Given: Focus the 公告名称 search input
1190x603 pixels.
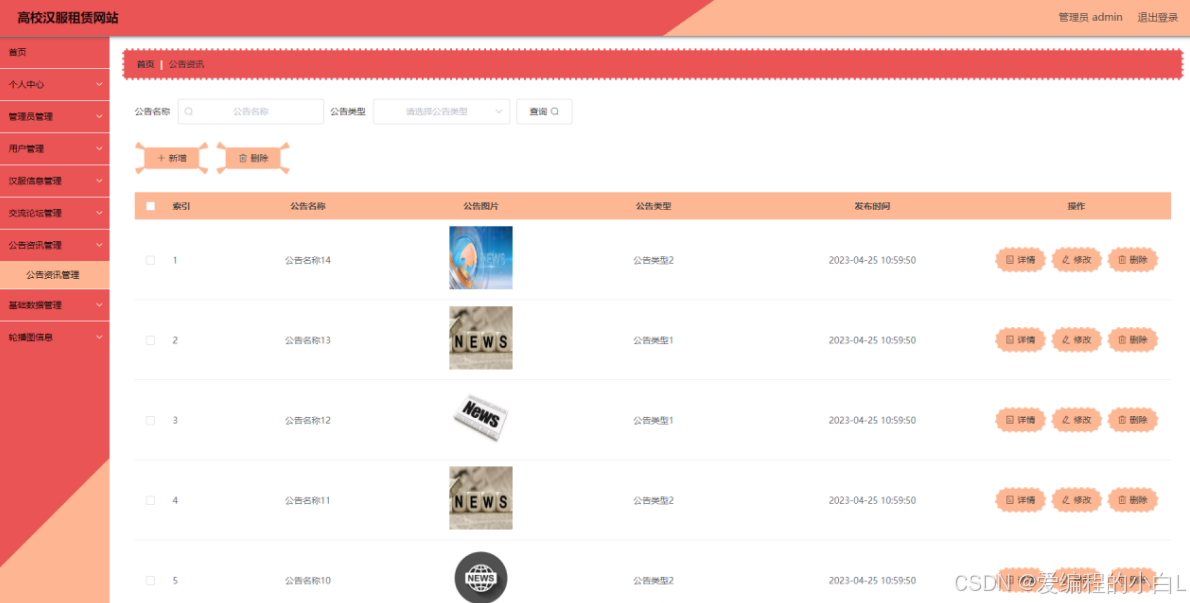Looking at the screenshot, I should (250, 111).
